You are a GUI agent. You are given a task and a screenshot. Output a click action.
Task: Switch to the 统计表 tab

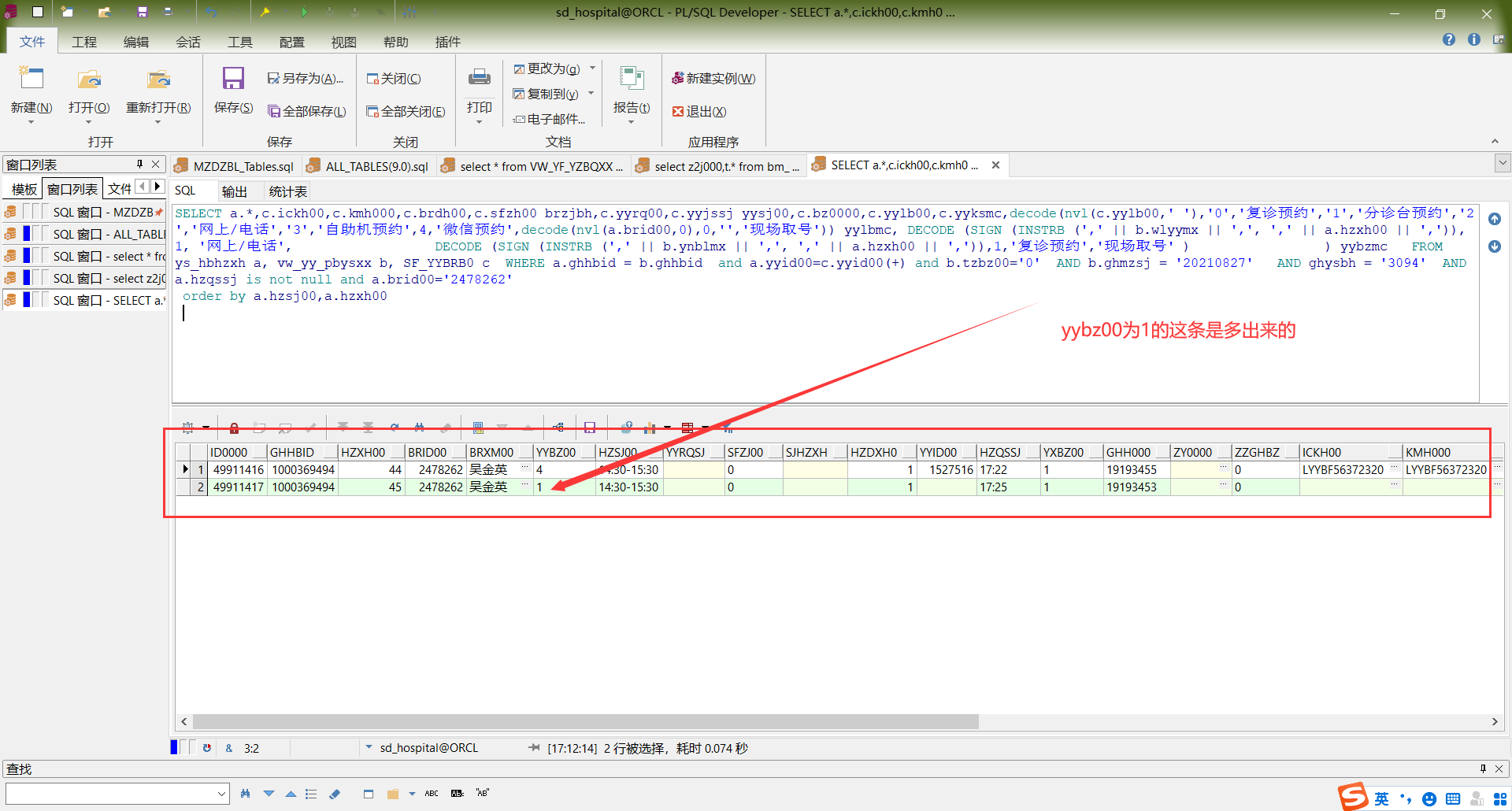pos(287,191)
